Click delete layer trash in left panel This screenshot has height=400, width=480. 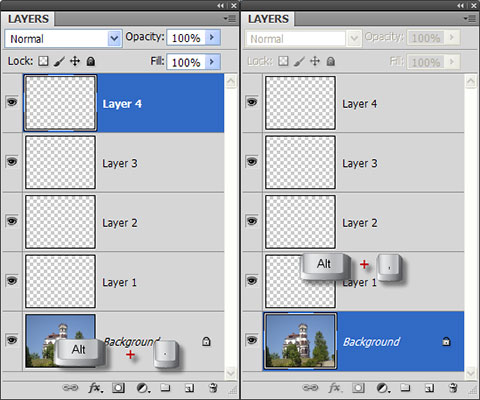[213, 388]
